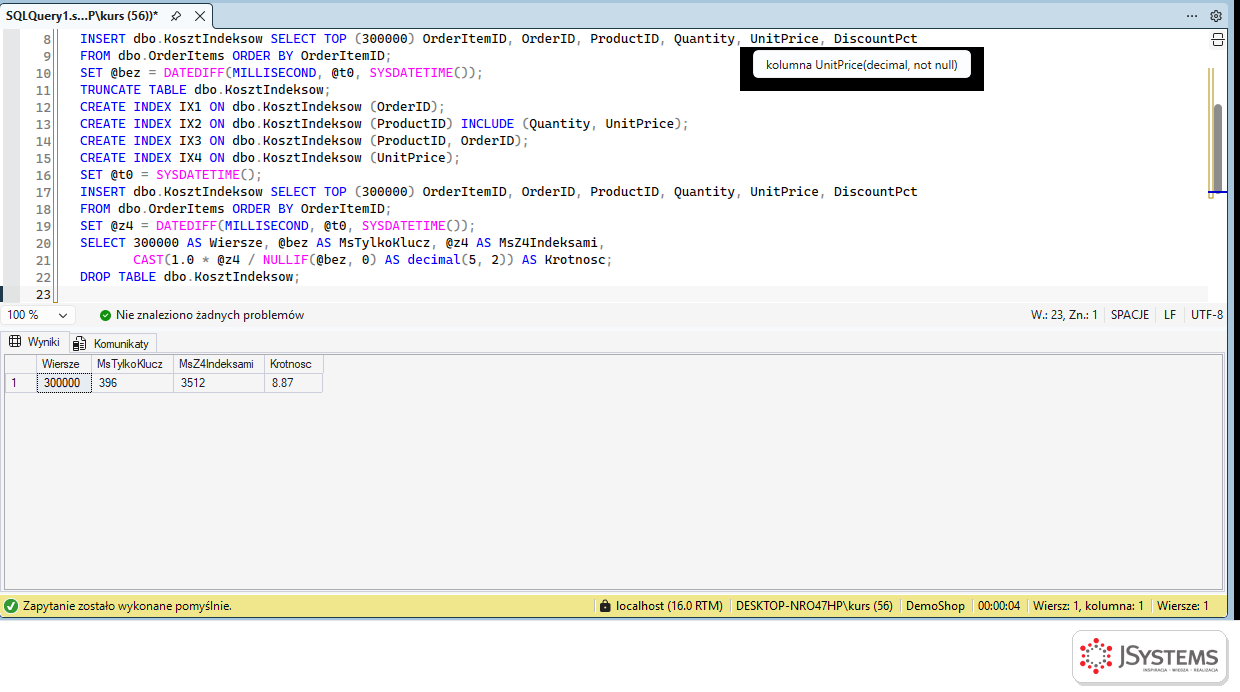Viewport: 1240px width, 692px height.
Task: Click 'Wiersz: 1, kolumna: 1' in status bar
Action: [x=1088, y=606]
